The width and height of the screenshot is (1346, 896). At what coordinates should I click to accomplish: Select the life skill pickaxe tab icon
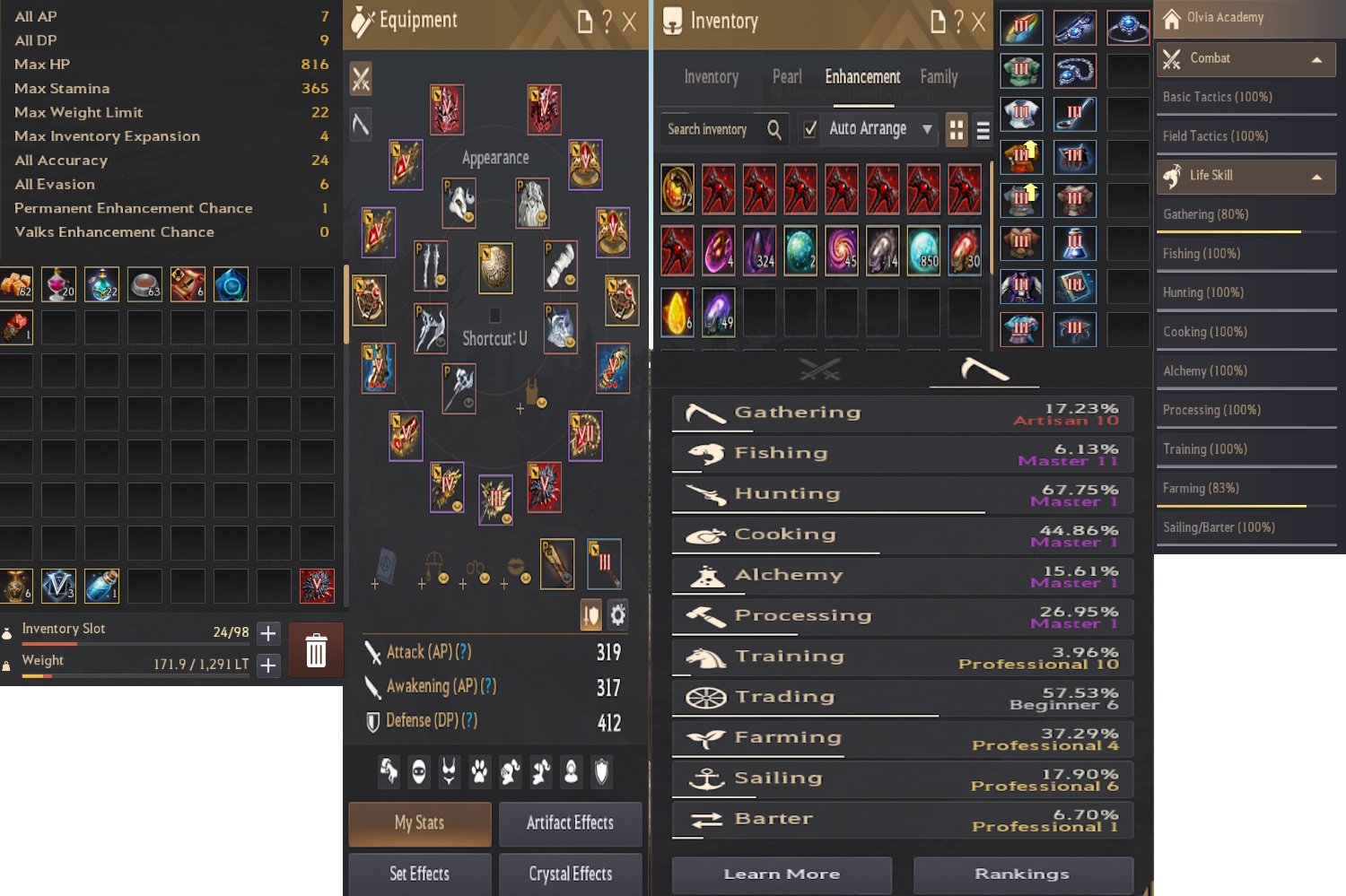coord(984,370)
